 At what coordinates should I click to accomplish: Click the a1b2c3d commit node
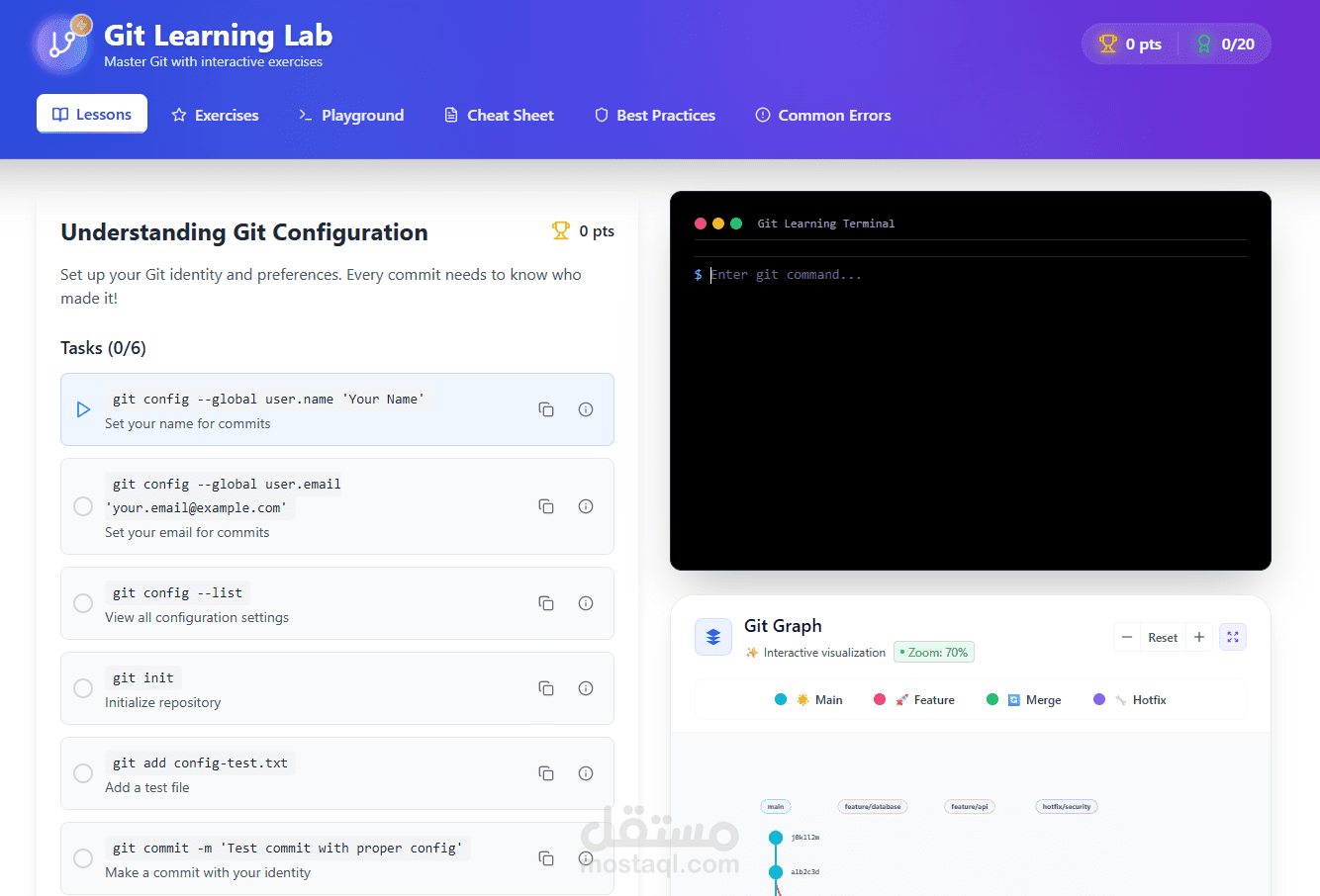[776, 872]
